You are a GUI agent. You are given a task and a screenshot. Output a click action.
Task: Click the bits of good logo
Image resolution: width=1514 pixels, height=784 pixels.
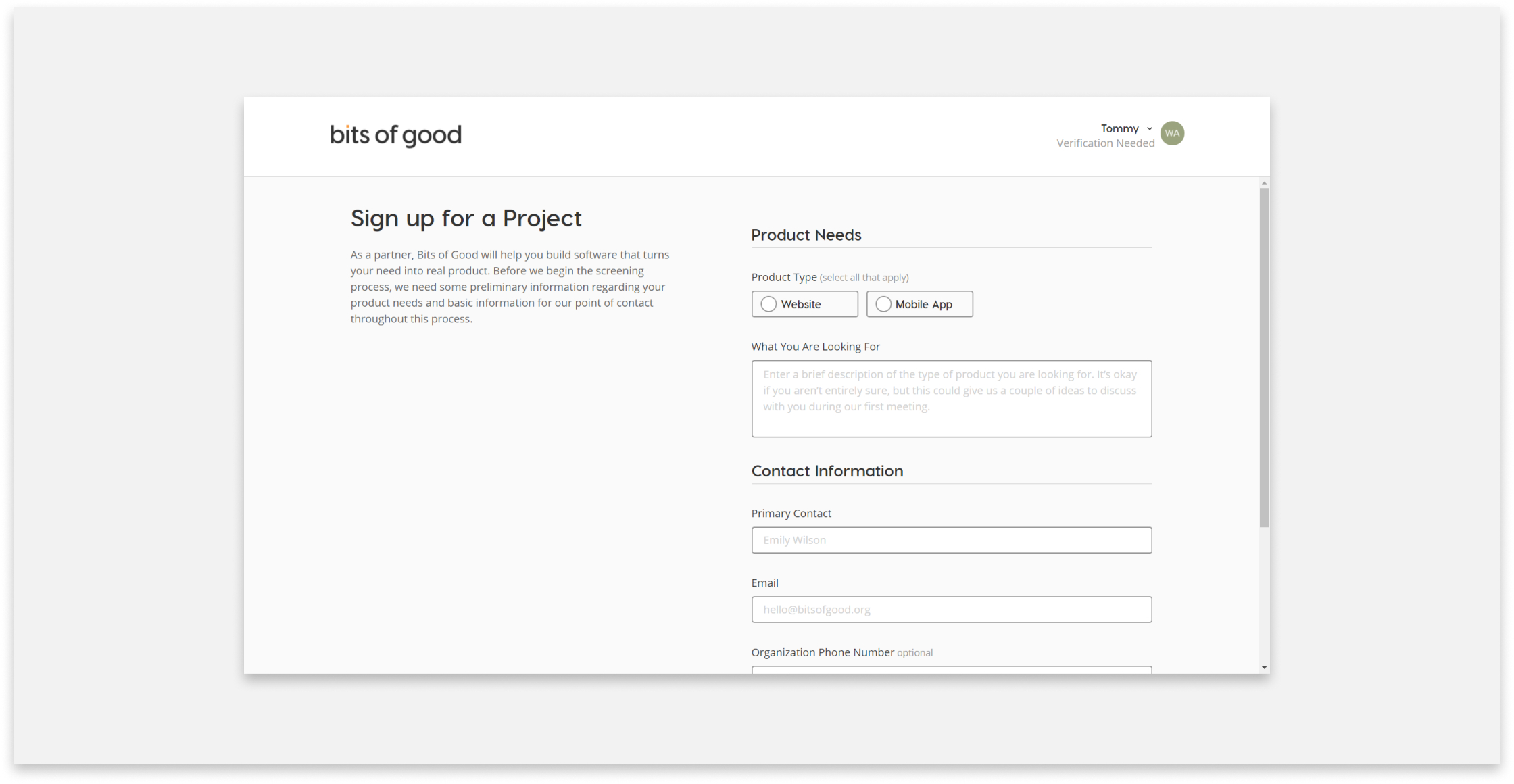[395, 135]
